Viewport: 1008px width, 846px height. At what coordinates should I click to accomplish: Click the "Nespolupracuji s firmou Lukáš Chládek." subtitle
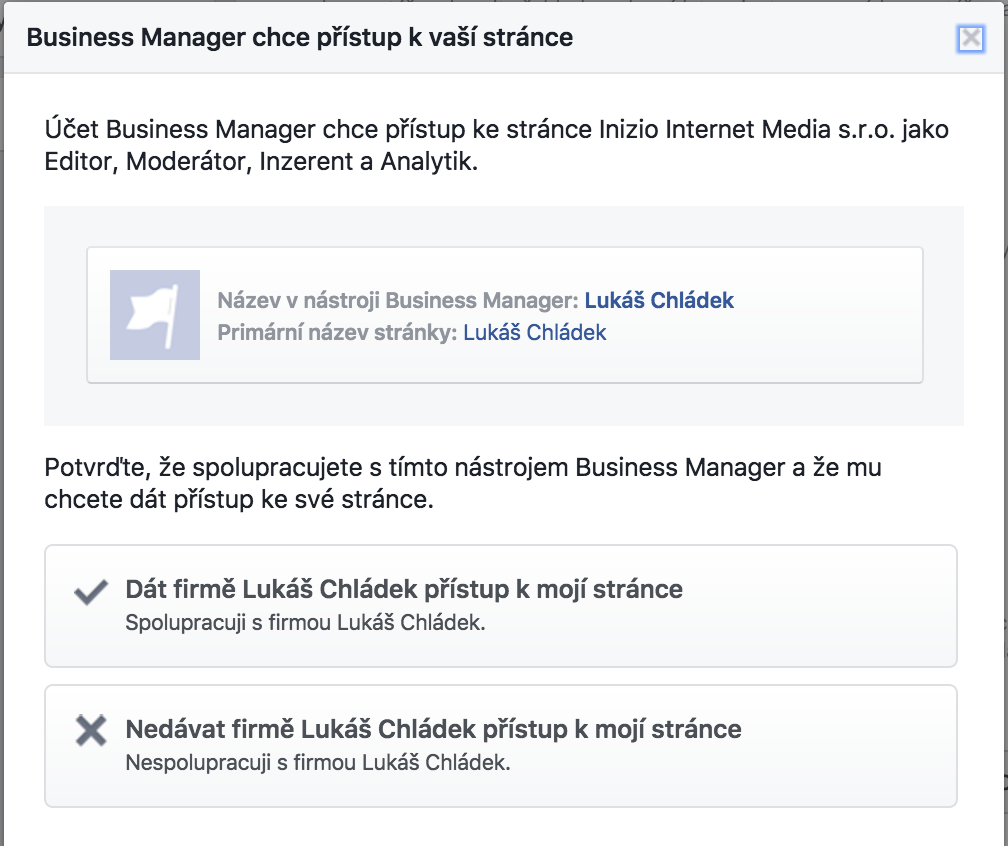coord(318,762)
